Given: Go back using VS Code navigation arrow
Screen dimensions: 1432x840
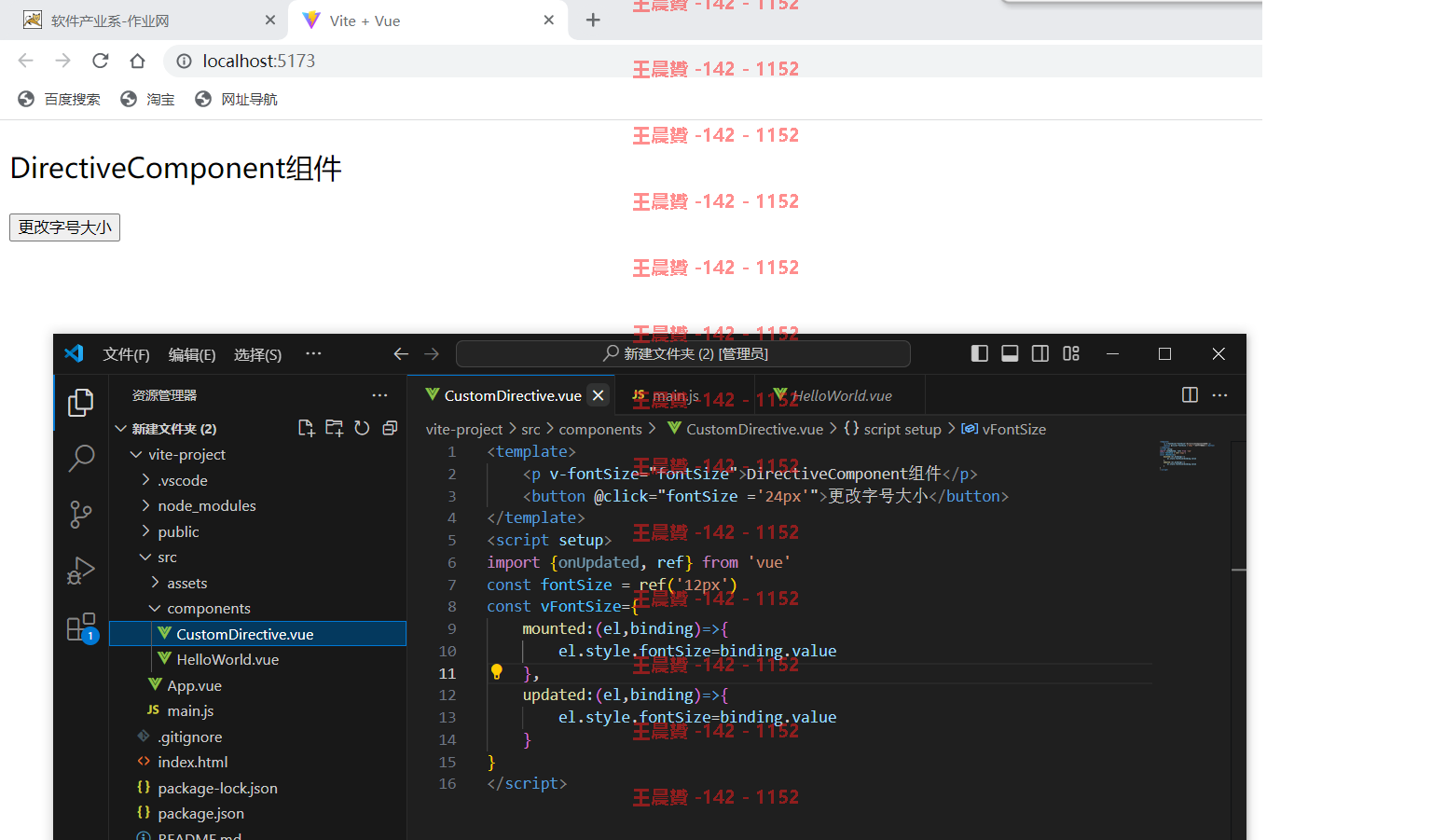Looking at the screenshot, I should 401,353.
